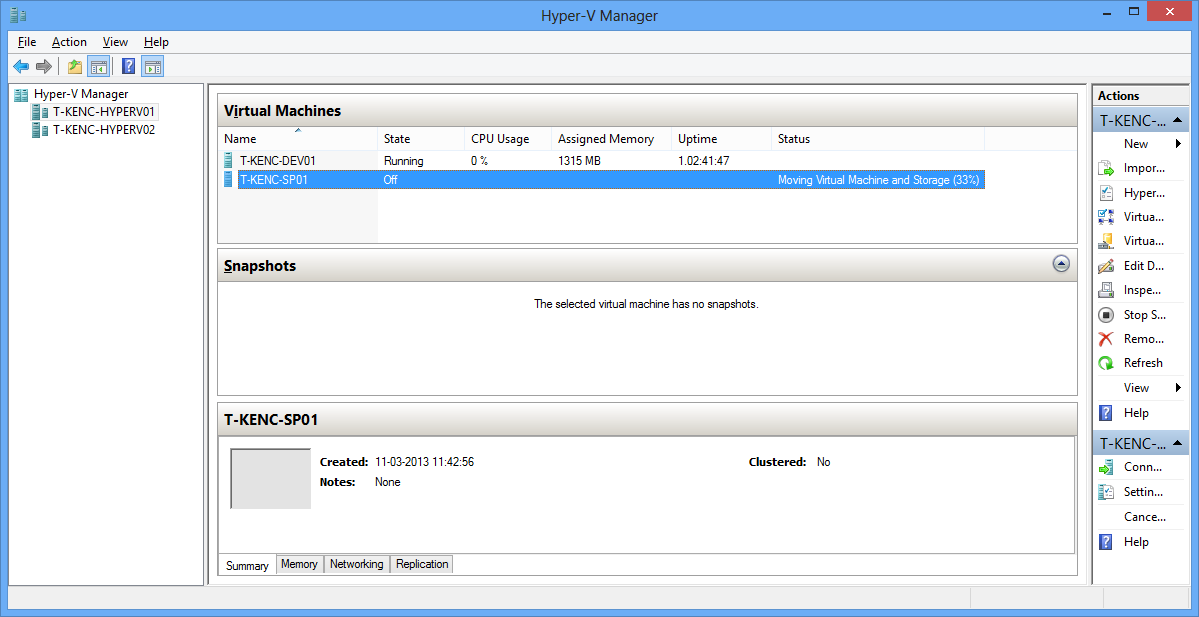
Task: Open the Import Virtual Machine wizard
Action: [x=1141, y=167]
